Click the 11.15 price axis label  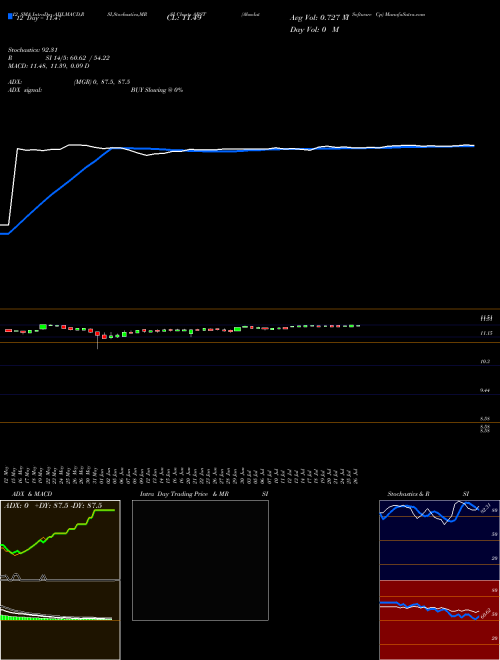tap(486, 333)
